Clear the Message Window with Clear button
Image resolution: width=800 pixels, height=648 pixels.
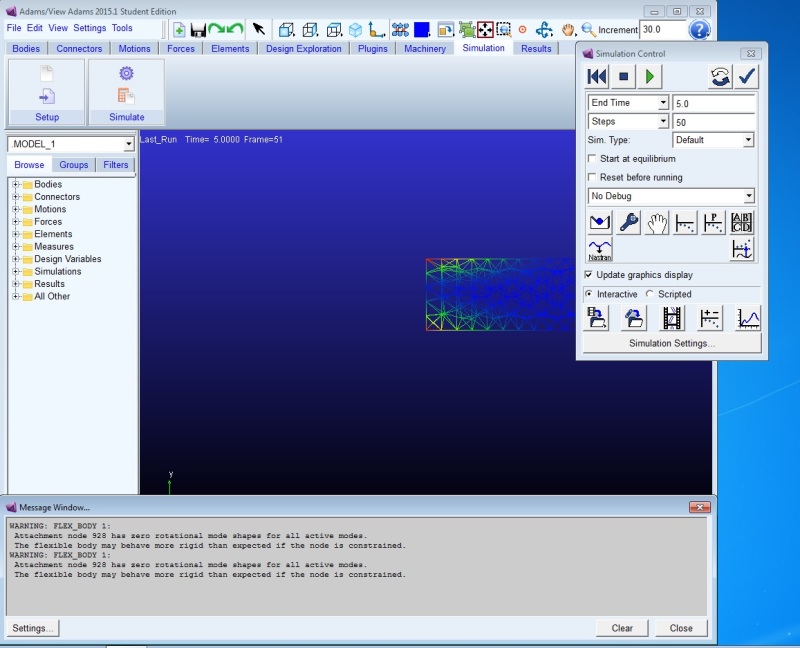tap(622, 628)
